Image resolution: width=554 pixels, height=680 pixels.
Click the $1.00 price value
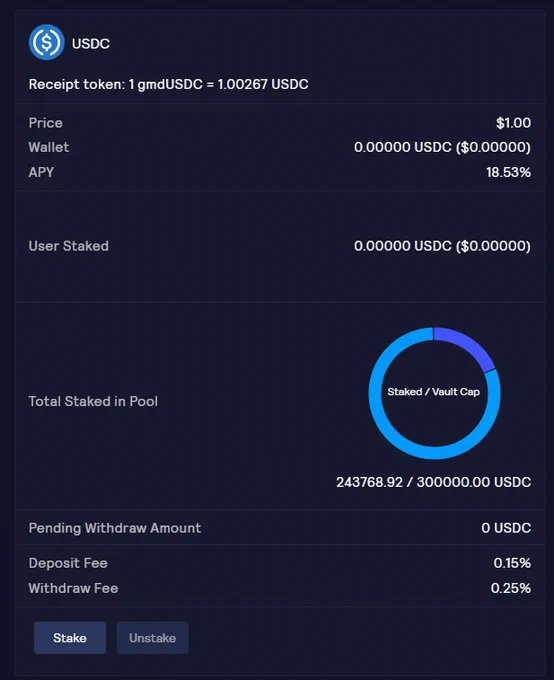tap(514, 123)
